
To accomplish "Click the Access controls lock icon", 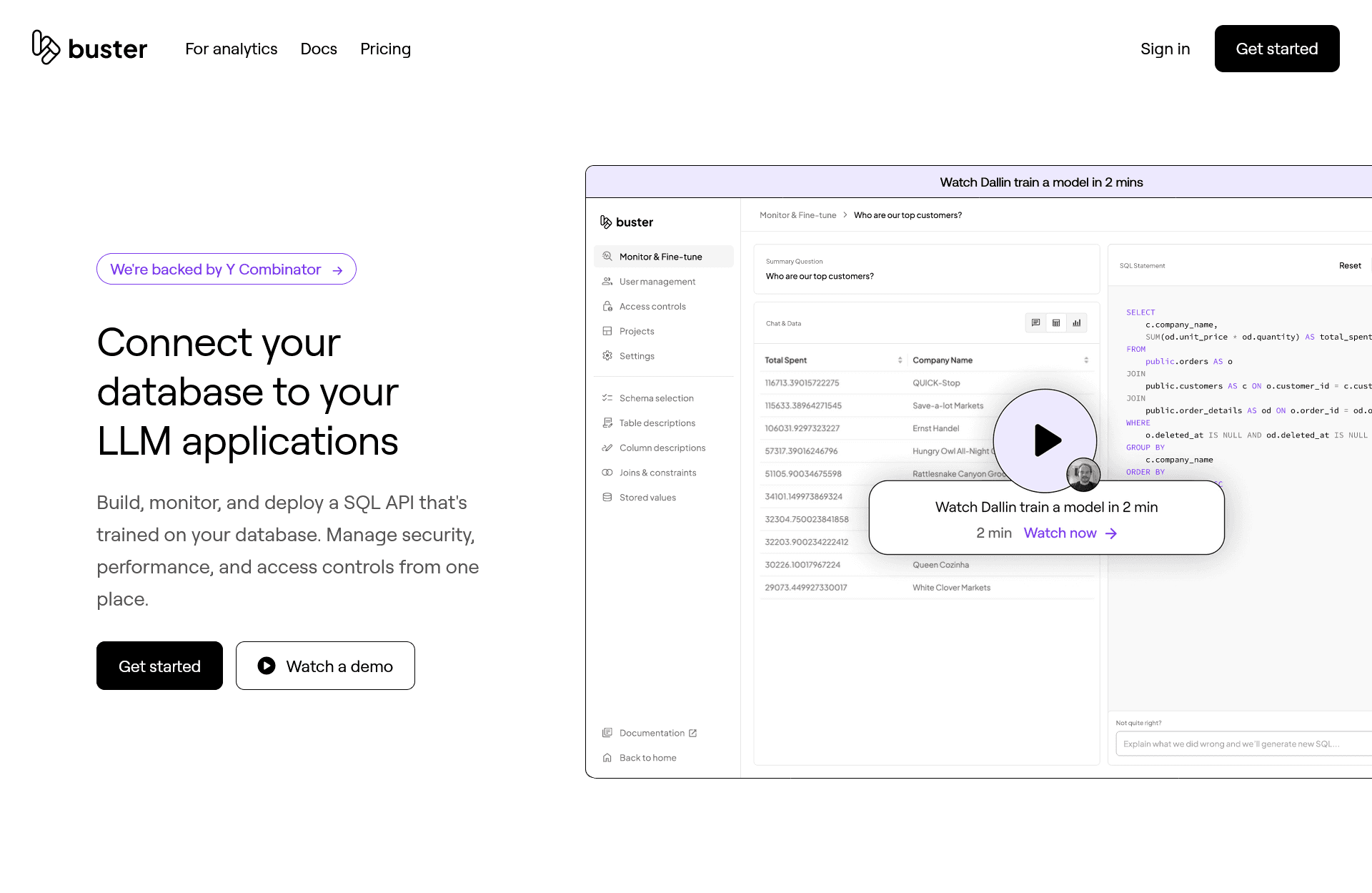I will pos(607,306).
